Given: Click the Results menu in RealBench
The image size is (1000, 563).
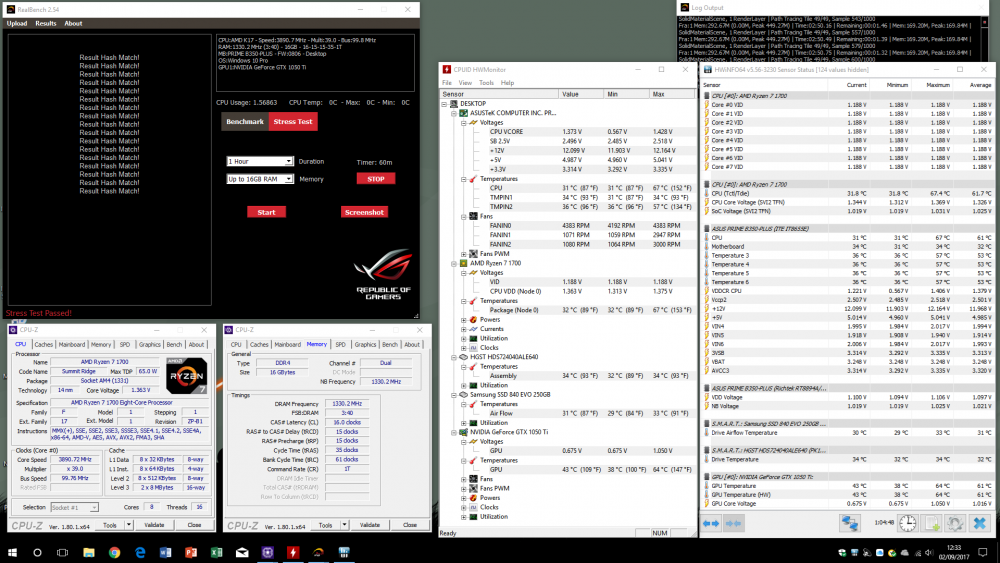Looking at the screenshot, I should pos(46,23).
